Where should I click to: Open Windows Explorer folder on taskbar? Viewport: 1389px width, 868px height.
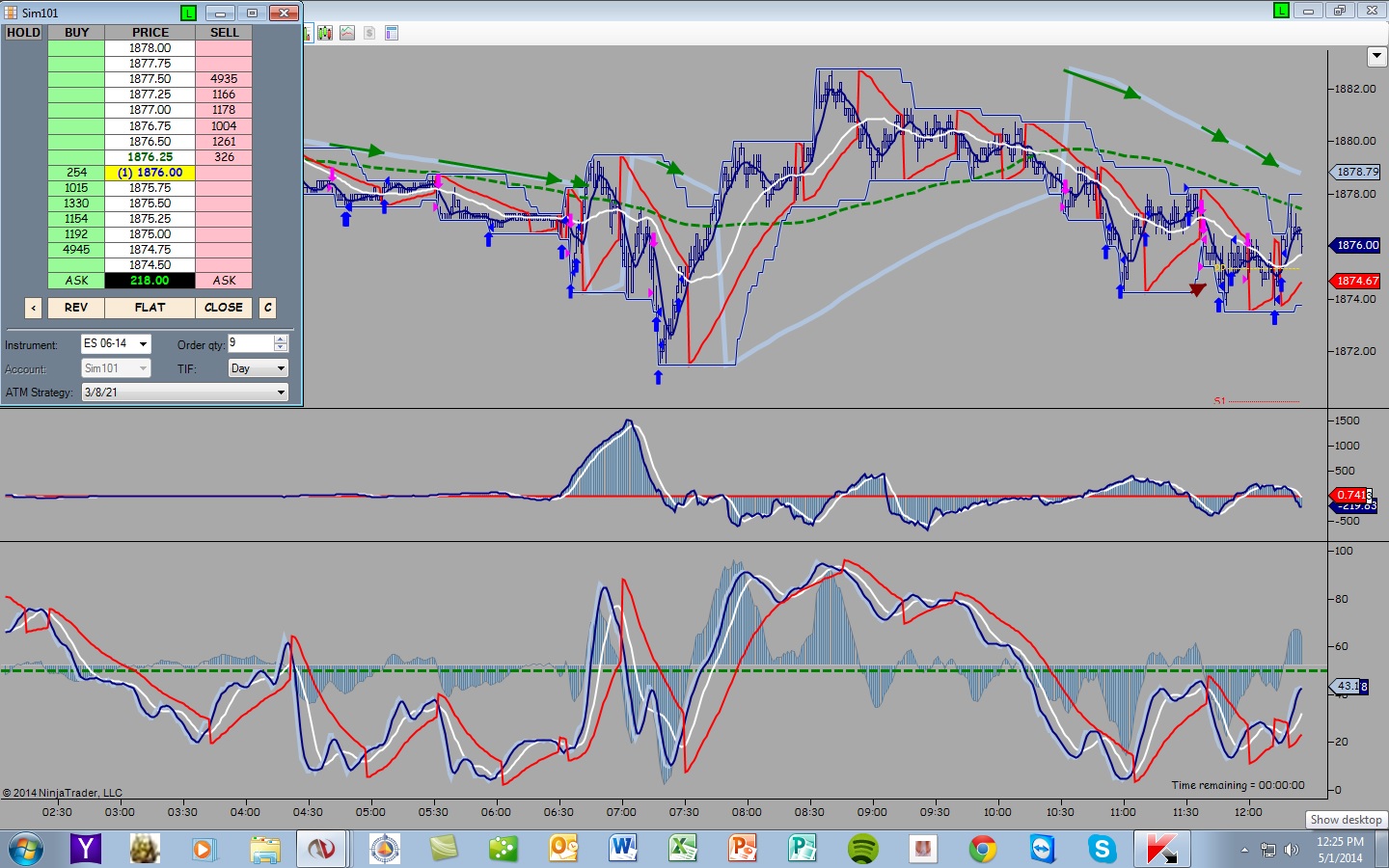[263, 849]
